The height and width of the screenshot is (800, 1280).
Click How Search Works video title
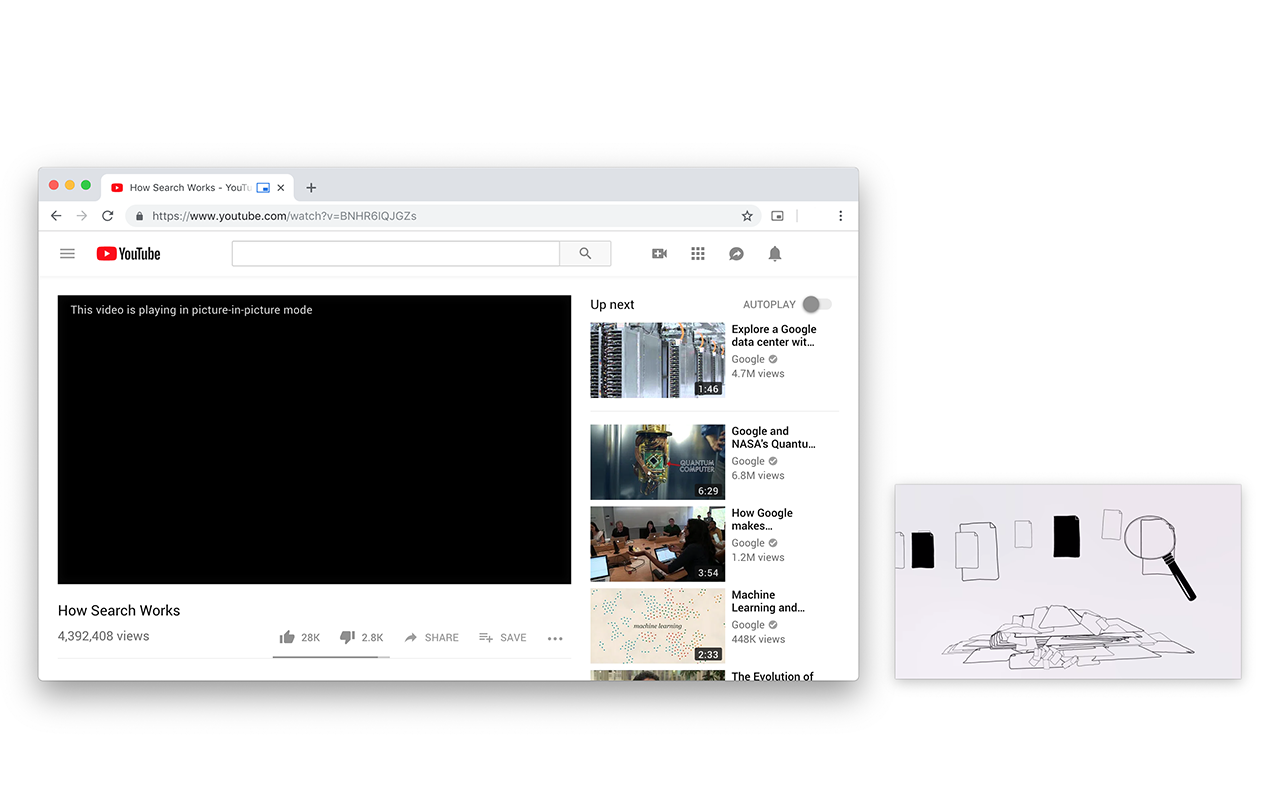(x=119, y=610)
